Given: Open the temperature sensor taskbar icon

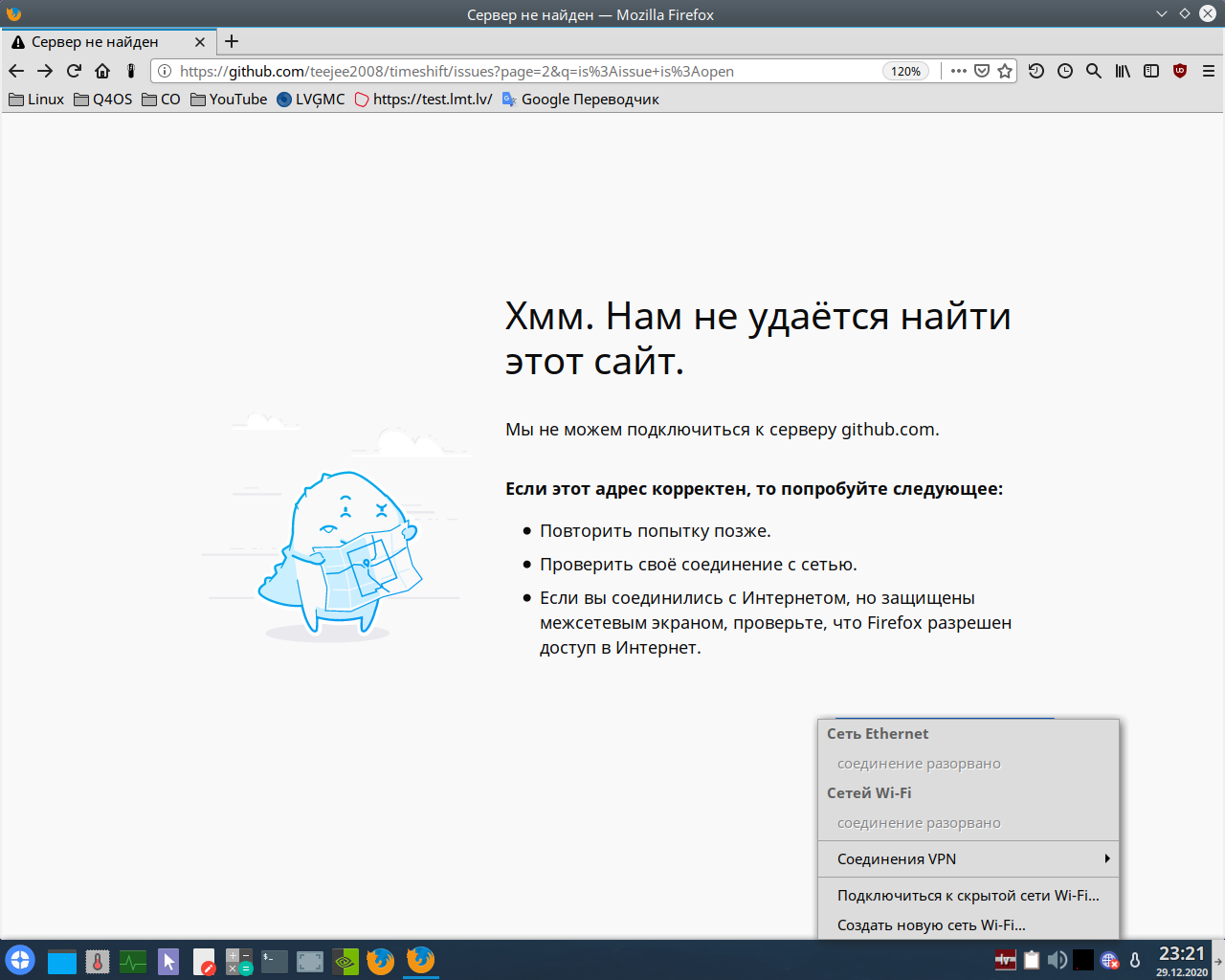Looking at the screenshot, I should [98, 961].
